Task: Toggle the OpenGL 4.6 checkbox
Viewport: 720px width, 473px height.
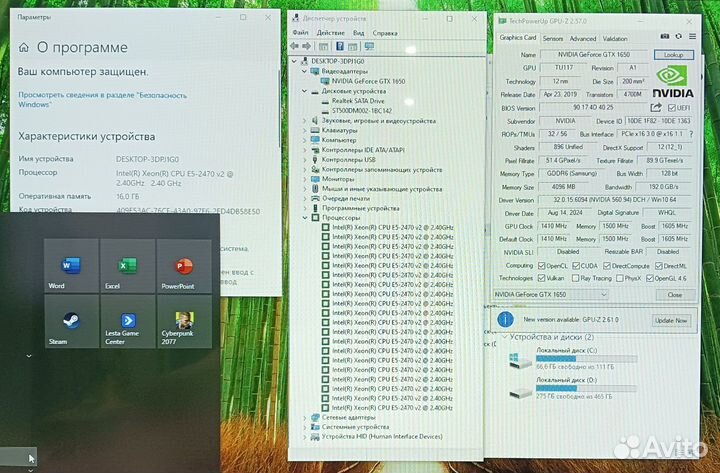Action: 649,278
